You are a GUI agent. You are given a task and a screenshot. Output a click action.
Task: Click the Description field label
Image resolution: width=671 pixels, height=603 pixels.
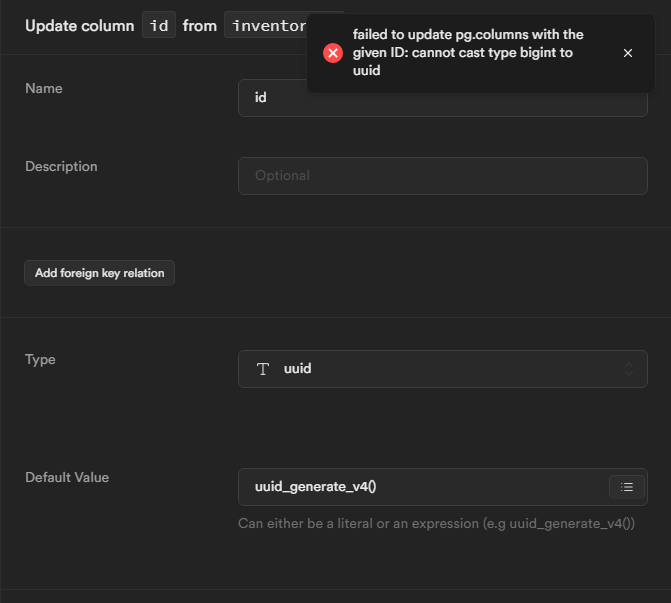pyautogui.click(x=61, y=166)
